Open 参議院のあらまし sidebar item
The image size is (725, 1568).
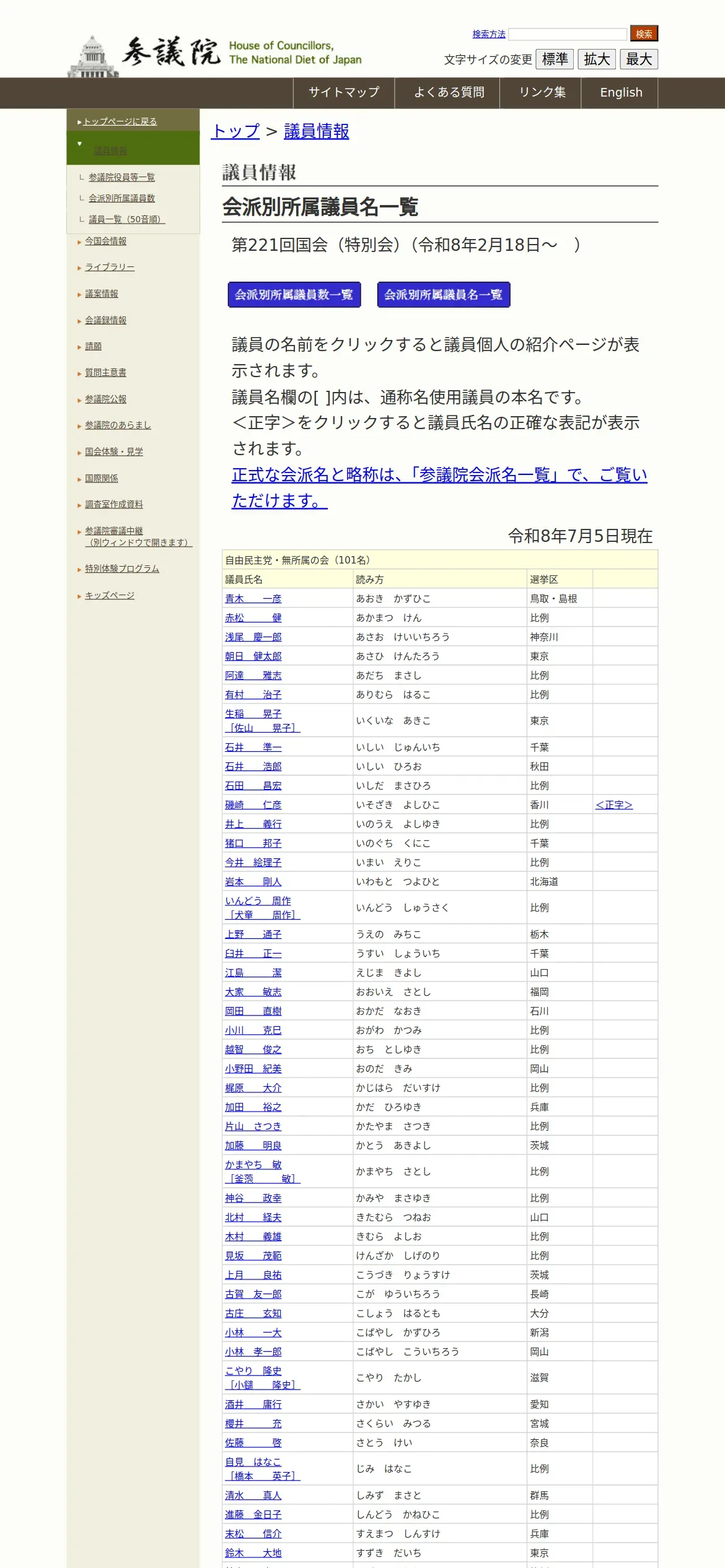click(x=118, y=425)
